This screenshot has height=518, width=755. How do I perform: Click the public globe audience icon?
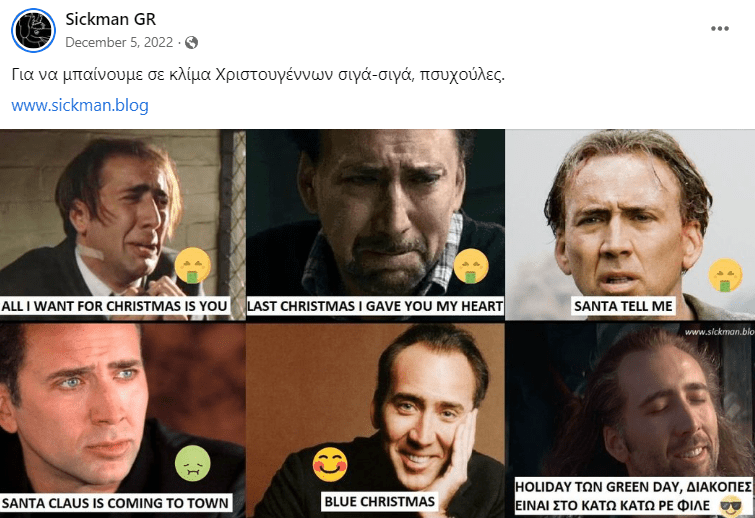click(x=191, y=42)
